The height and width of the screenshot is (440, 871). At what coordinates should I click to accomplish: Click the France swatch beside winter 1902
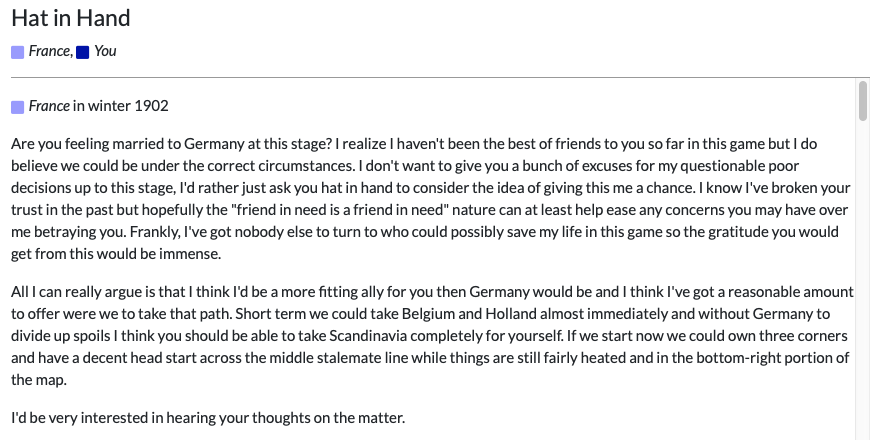[17, 107]
